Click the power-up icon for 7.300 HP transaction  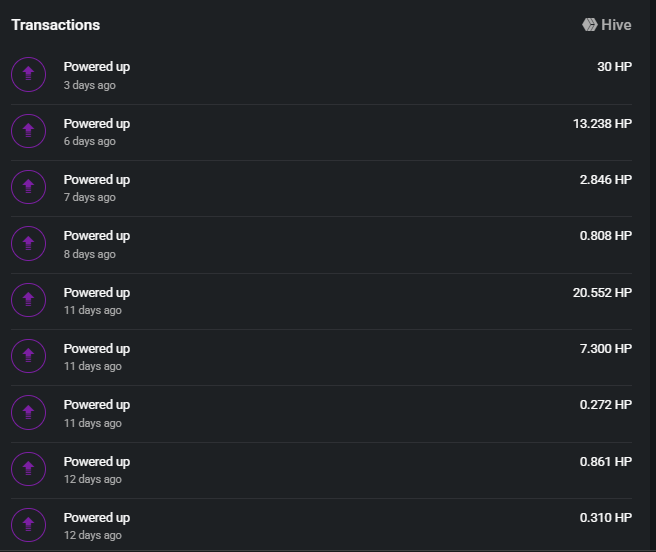(28, 356)
